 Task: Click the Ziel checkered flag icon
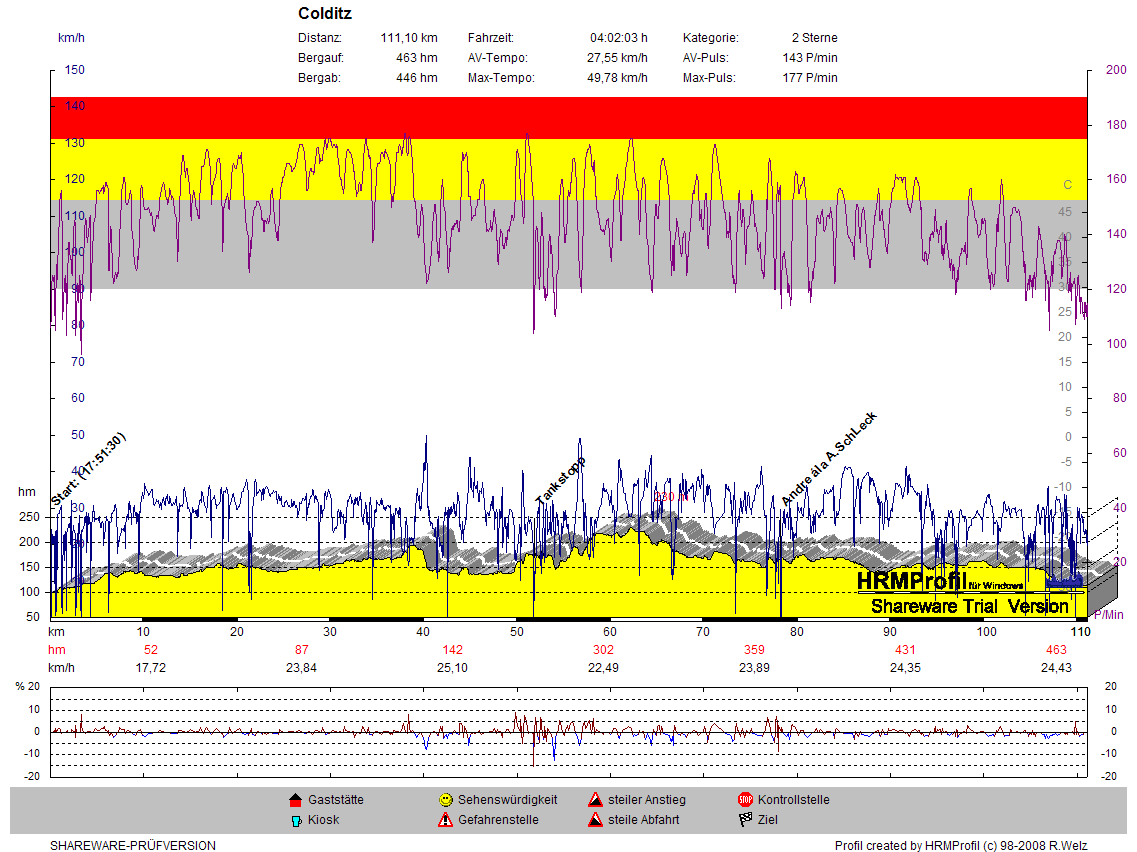click(745, 820)
